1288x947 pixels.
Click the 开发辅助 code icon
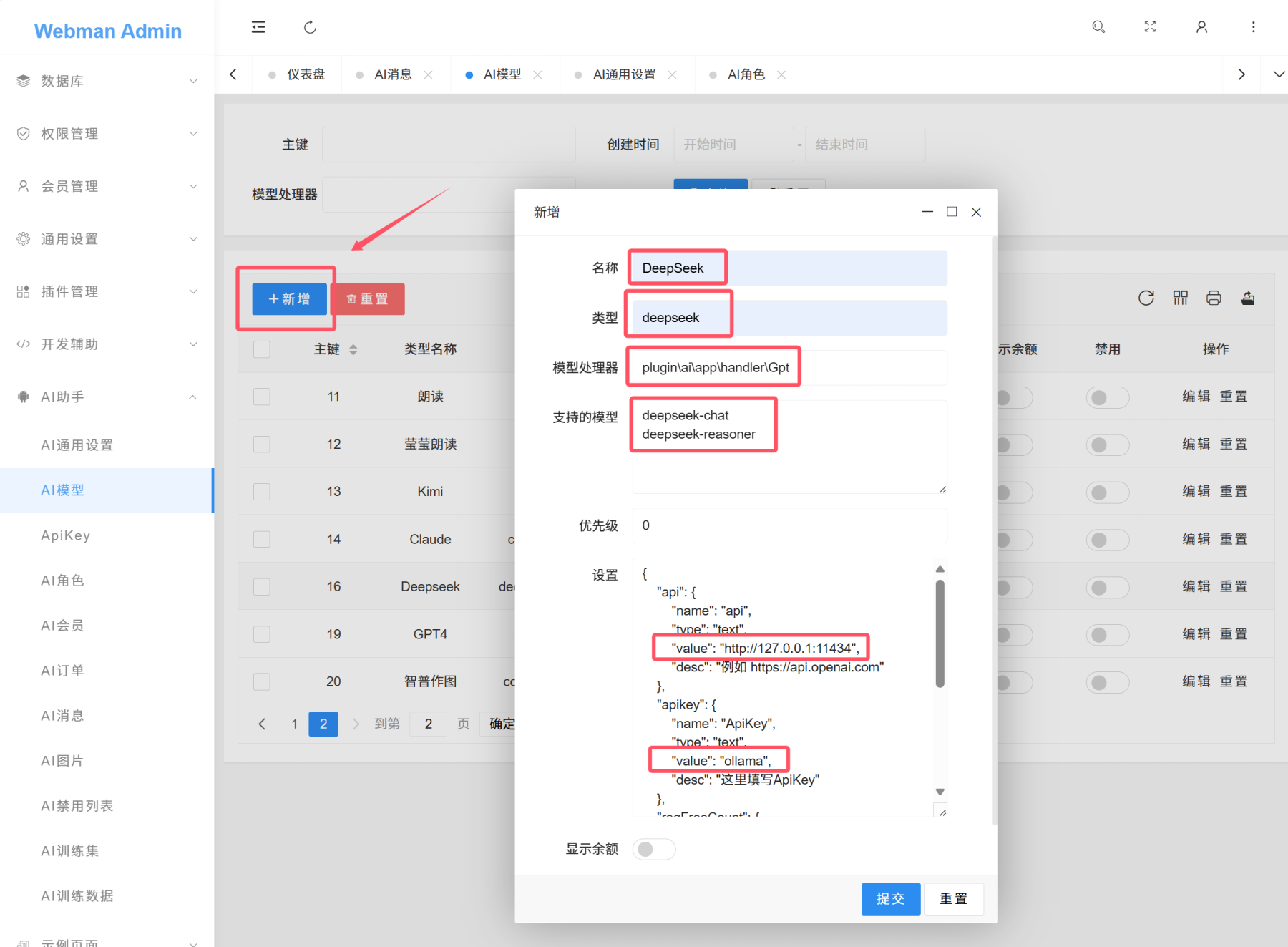[x=24, y=344]
